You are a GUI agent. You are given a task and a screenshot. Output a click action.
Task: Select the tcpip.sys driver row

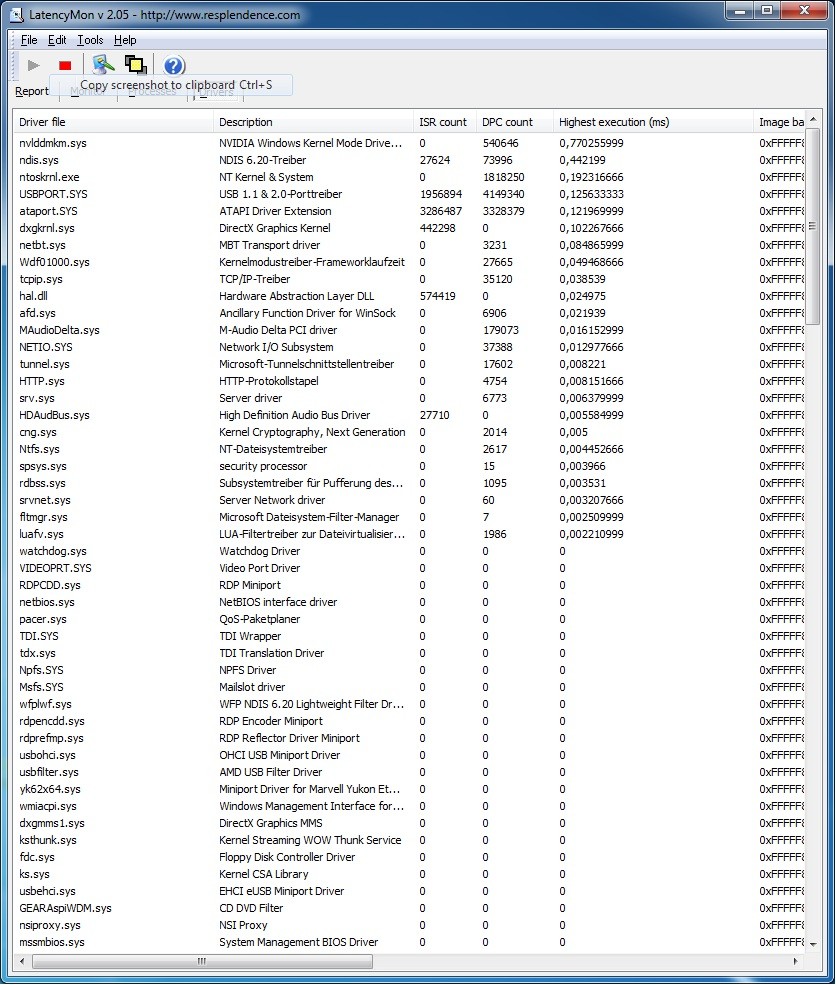(409, 279)
